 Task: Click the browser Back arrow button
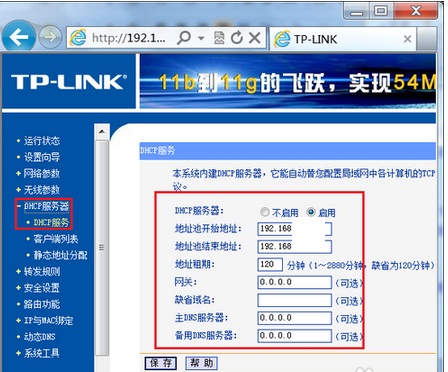19,37
